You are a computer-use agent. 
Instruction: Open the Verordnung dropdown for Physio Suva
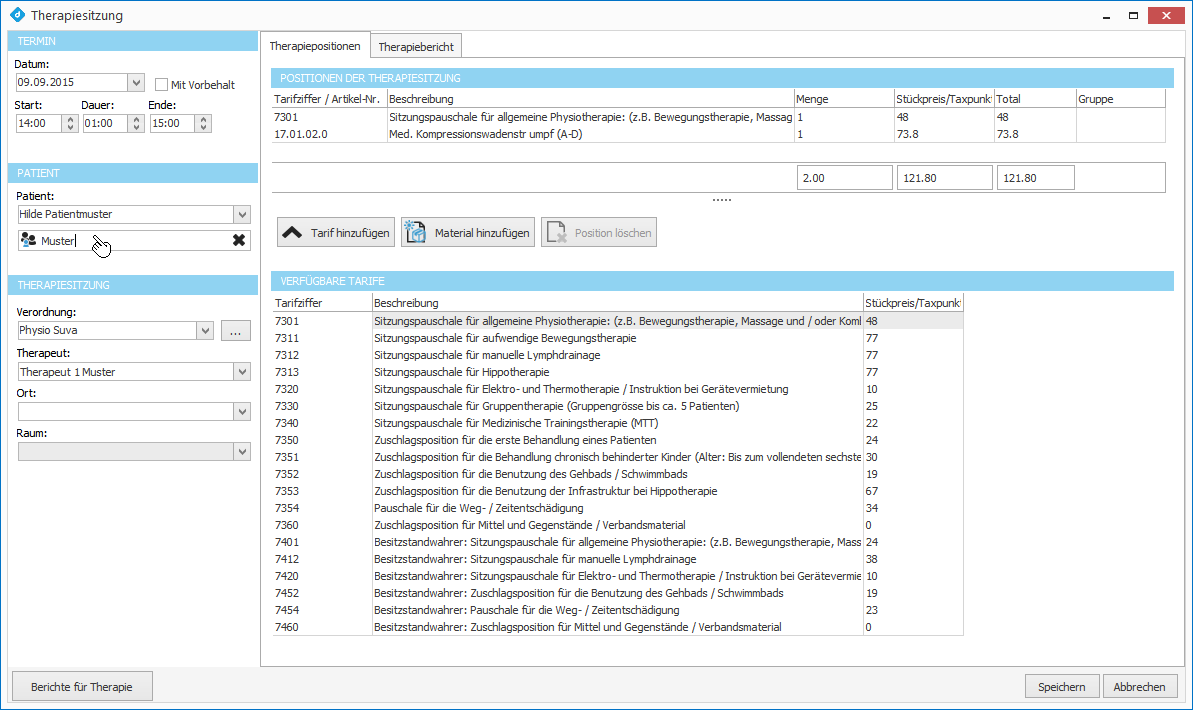point(205,331)
